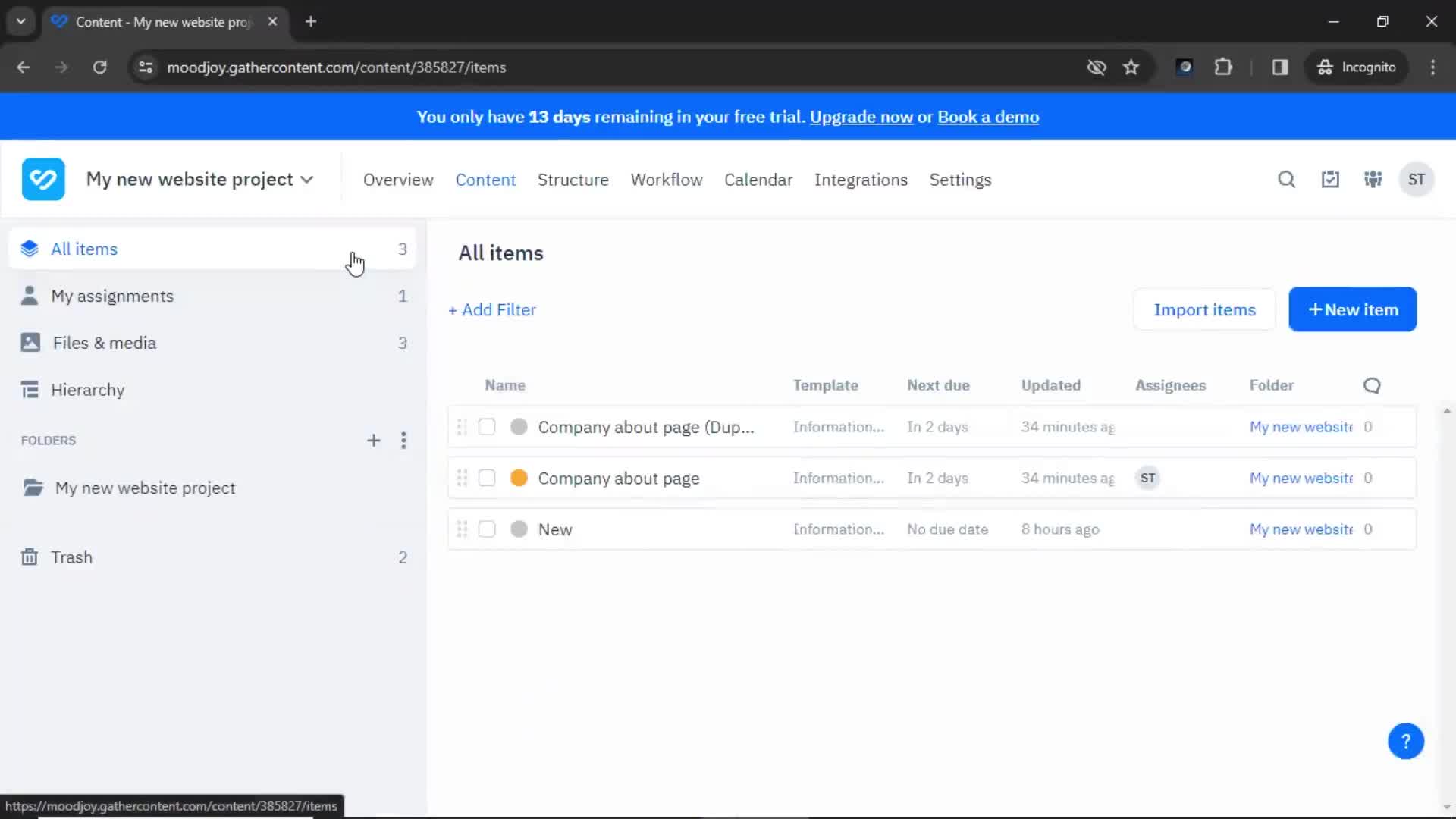Check the Company about page (Dup...) checkbox

point(487,427)
